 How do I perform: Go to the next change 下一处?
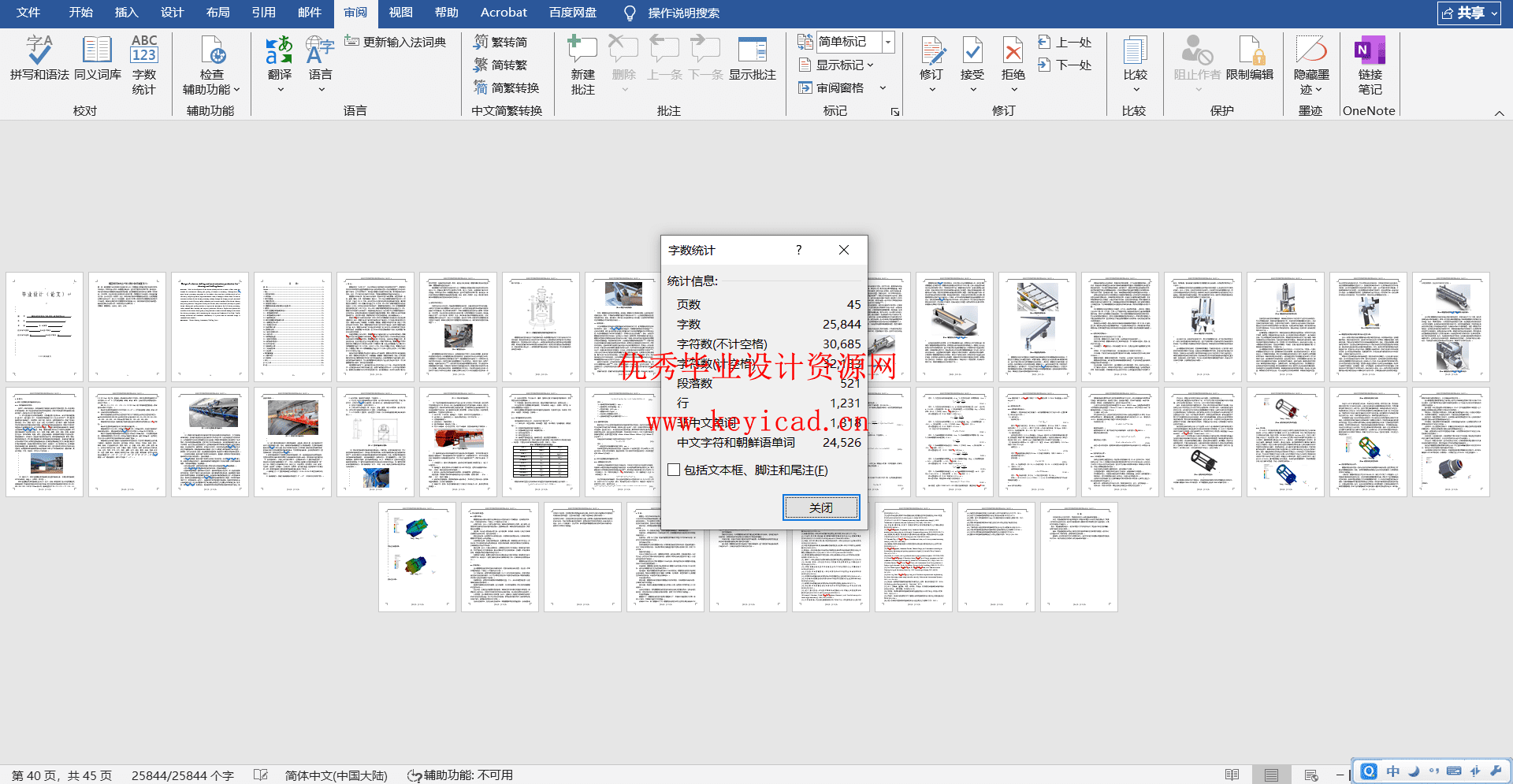coord(1065,65)
